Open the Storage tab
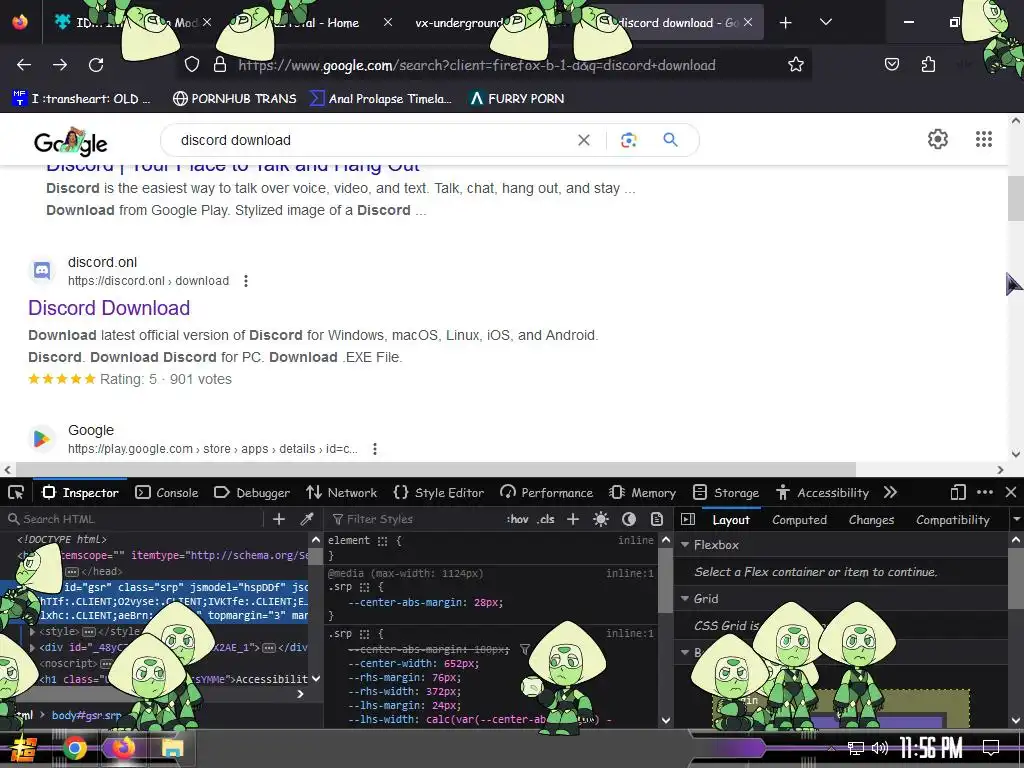 tap(726, 492)
